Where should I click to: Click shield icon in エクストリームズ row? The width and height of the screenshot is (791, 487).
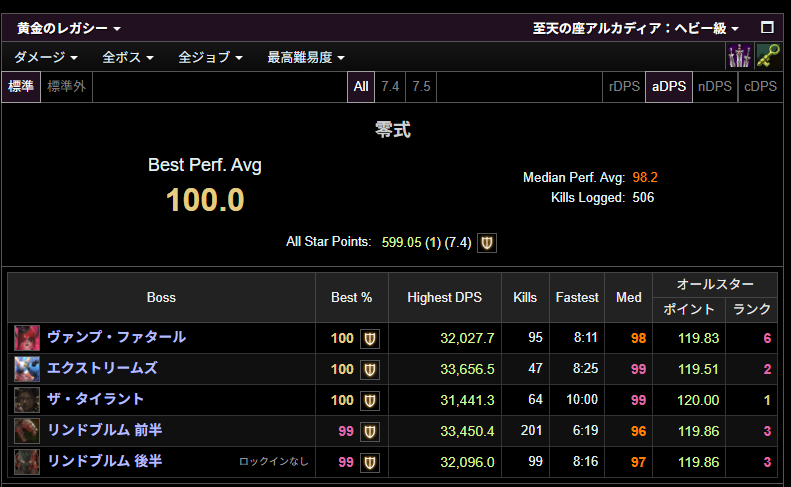370,370
